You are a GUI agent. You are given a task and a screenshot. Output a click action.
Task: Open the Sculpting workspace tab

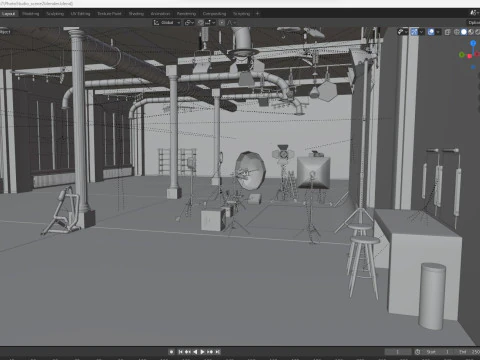pos(55,14)
